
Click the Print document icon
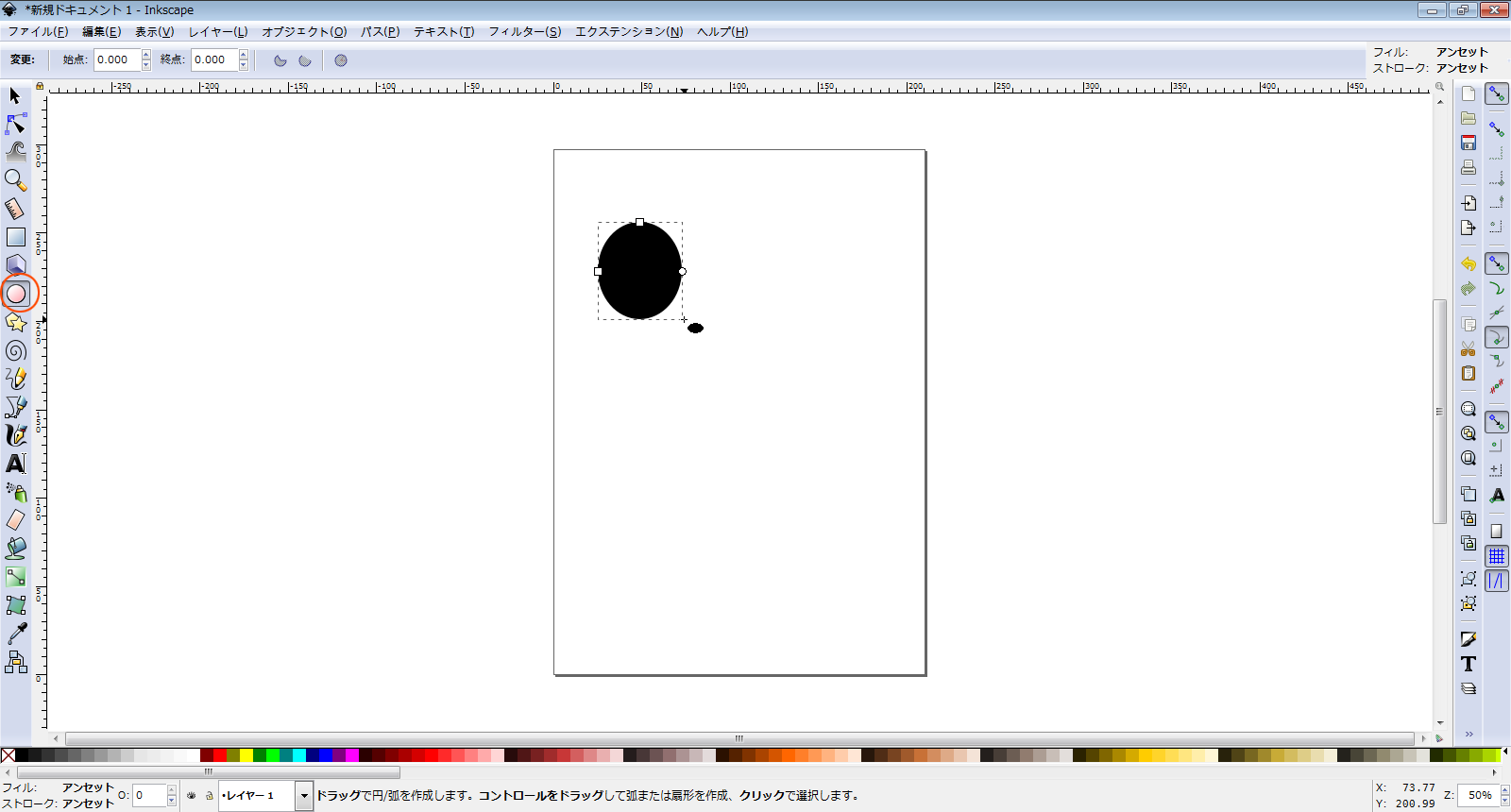pos(1469,168)
